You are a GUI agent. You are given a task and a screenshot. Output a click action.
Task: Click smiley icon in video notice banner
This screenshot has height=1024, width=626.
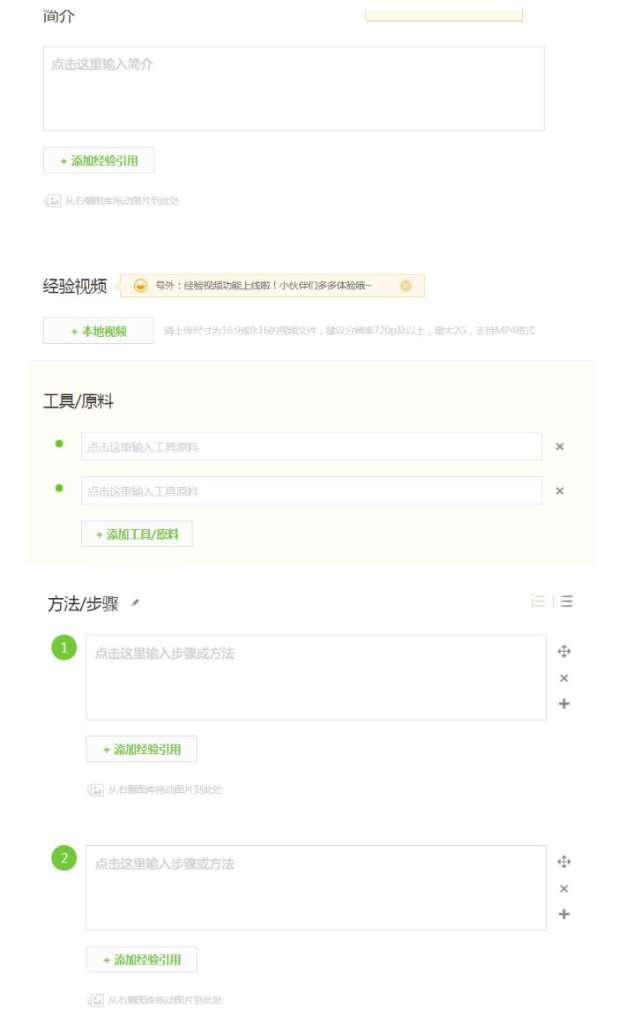[x=140, y=285]
